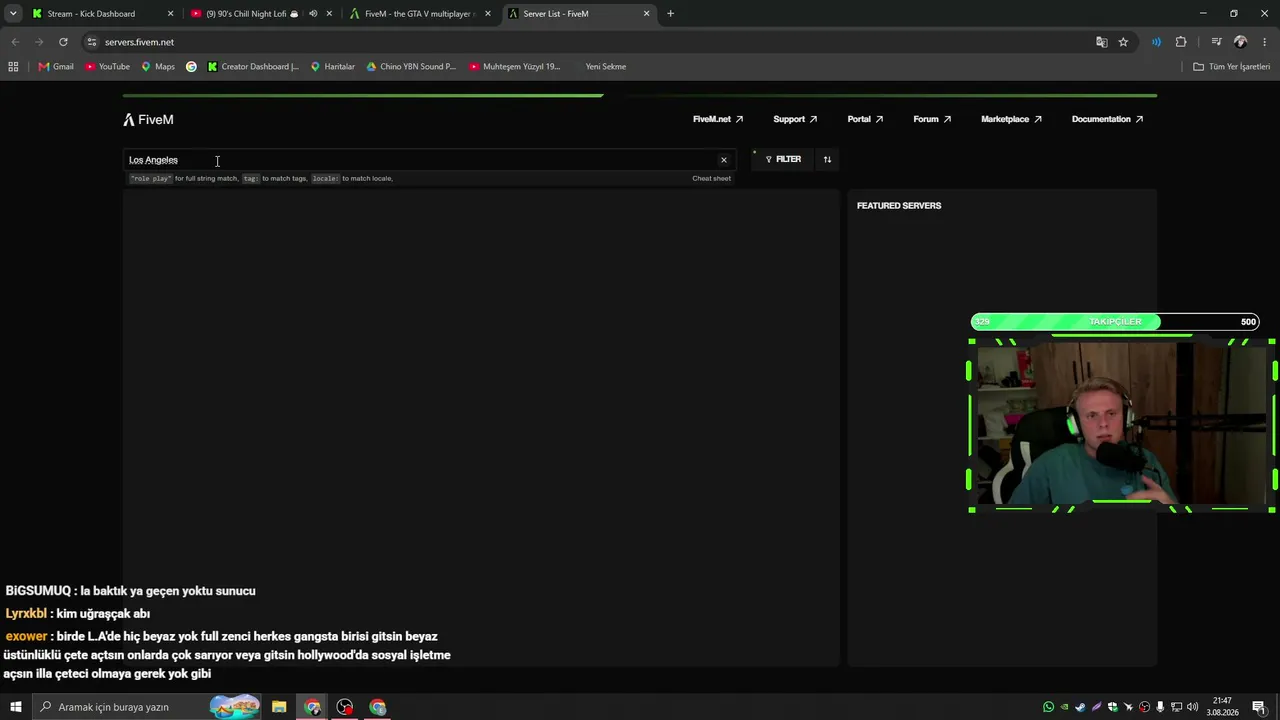Open WhatsApp from the system tray
This screenshot has width=1280, height=720.
1048,707
